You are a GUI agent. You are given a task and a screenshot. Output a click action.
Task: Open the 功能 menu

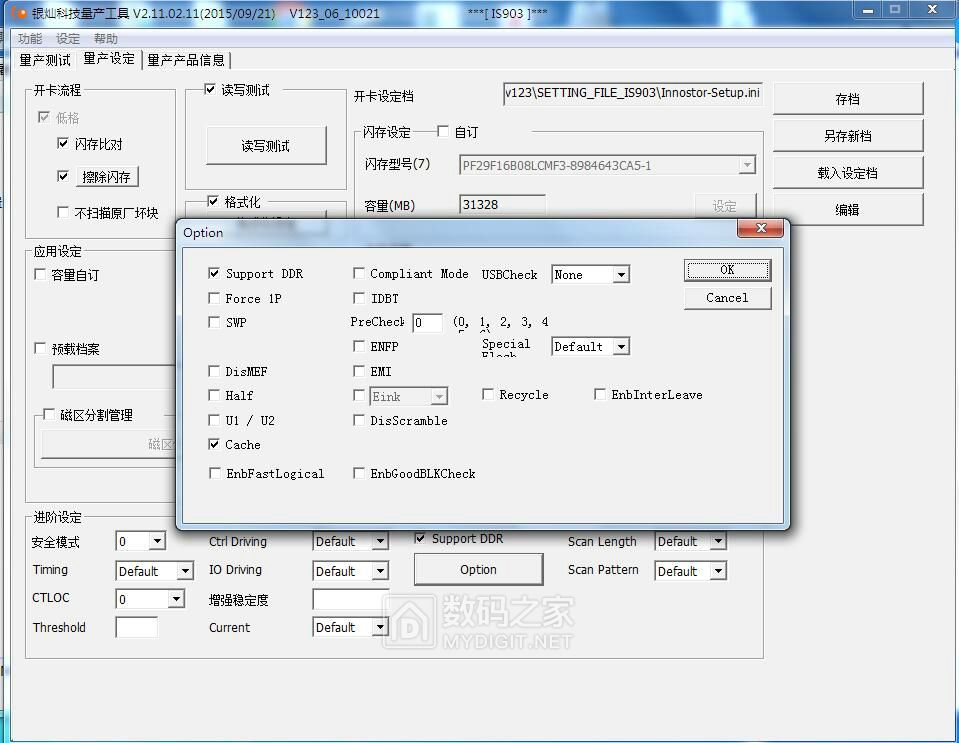(x=30, y=39)
